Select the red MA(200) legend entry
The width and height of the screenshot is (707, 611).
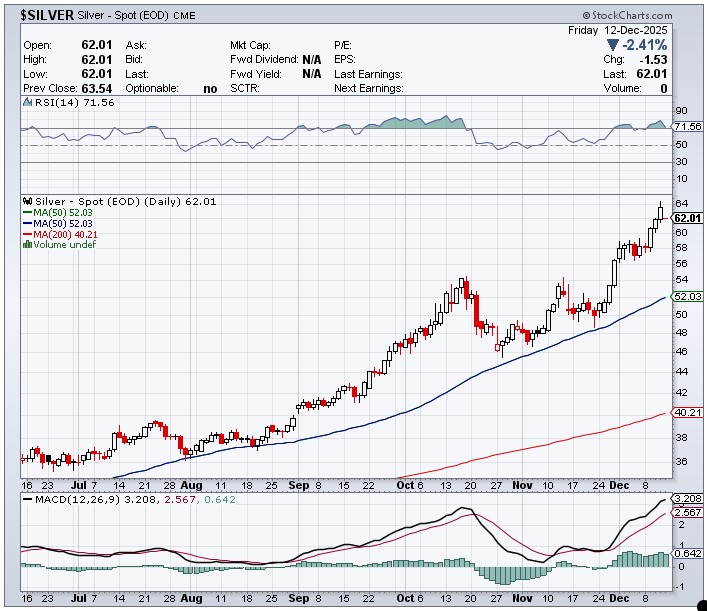(x=56, y=234)
